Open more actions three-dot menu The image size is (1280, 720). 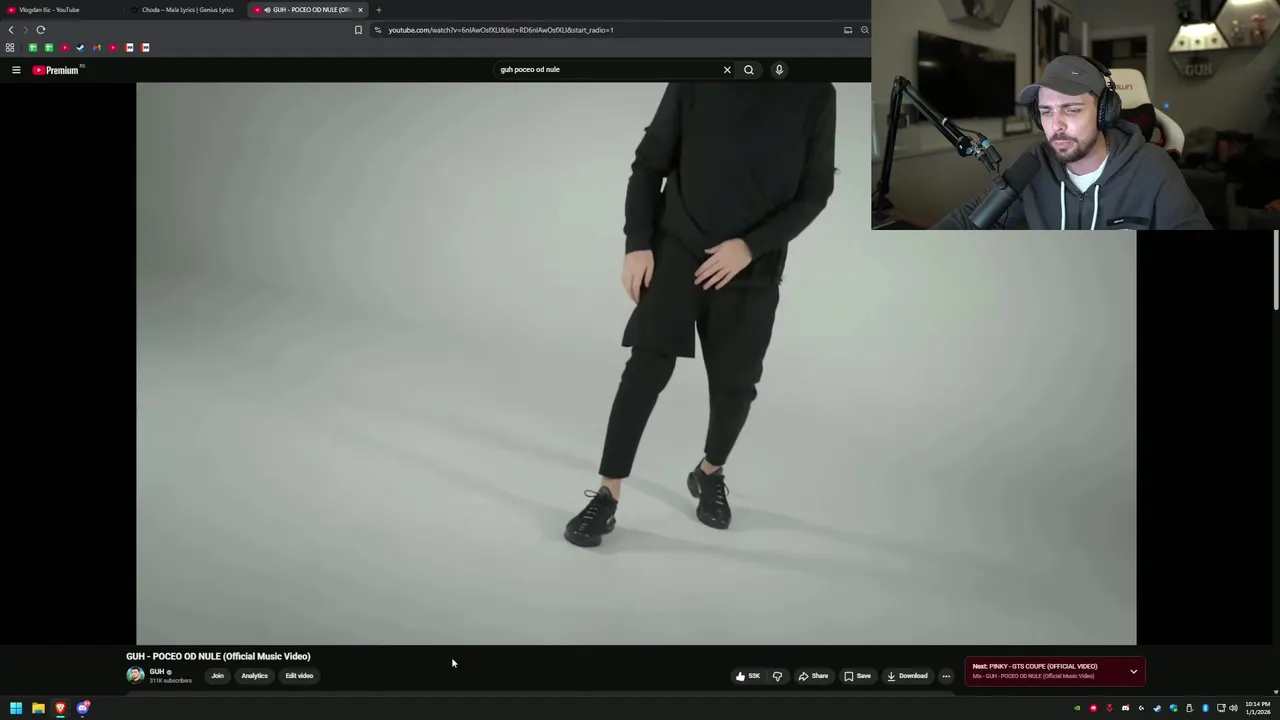click(x=946, y=676)
